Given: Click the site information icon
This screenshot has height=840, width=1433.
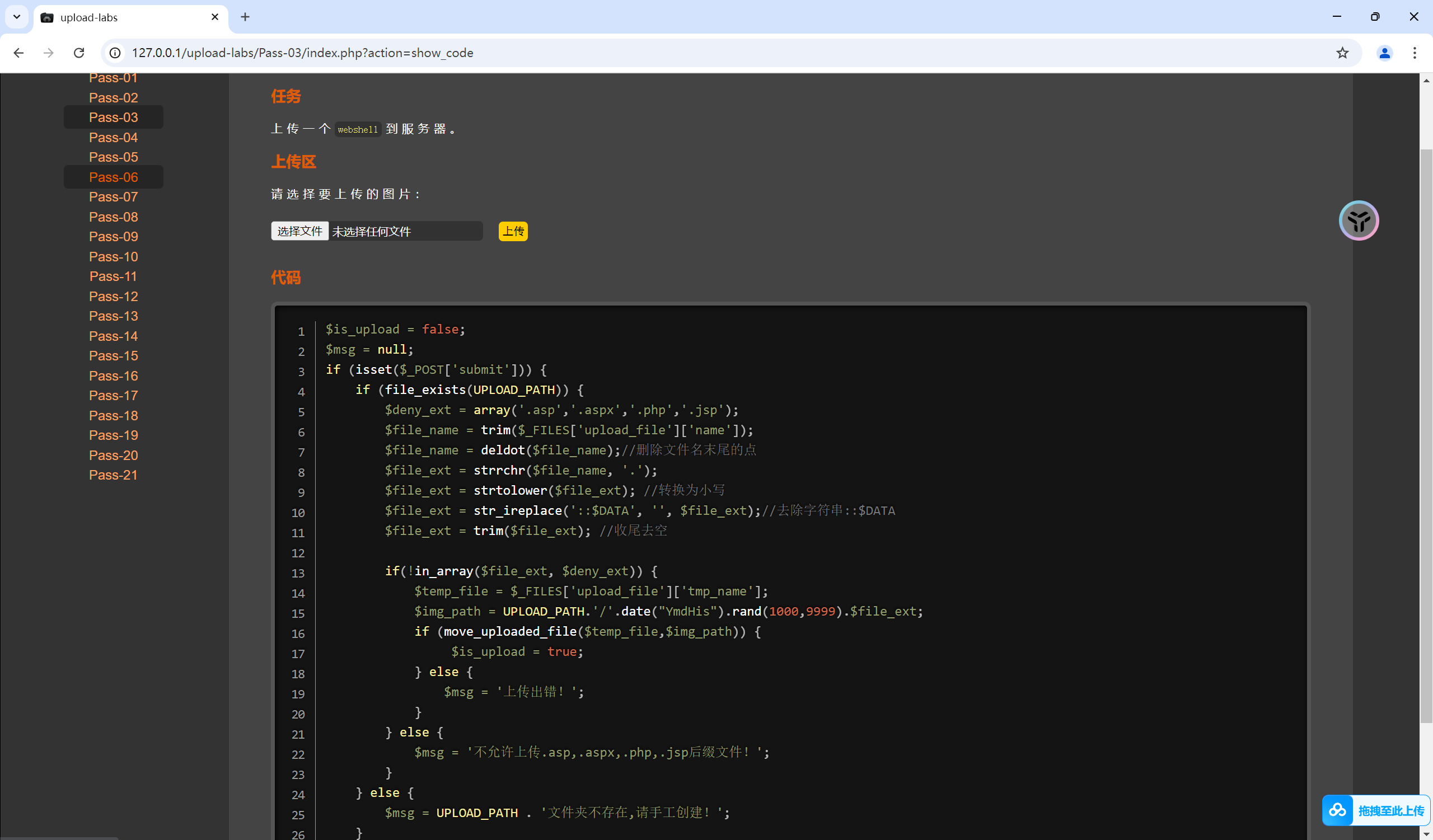Looking at the screenshot, I should pos(115,53).
